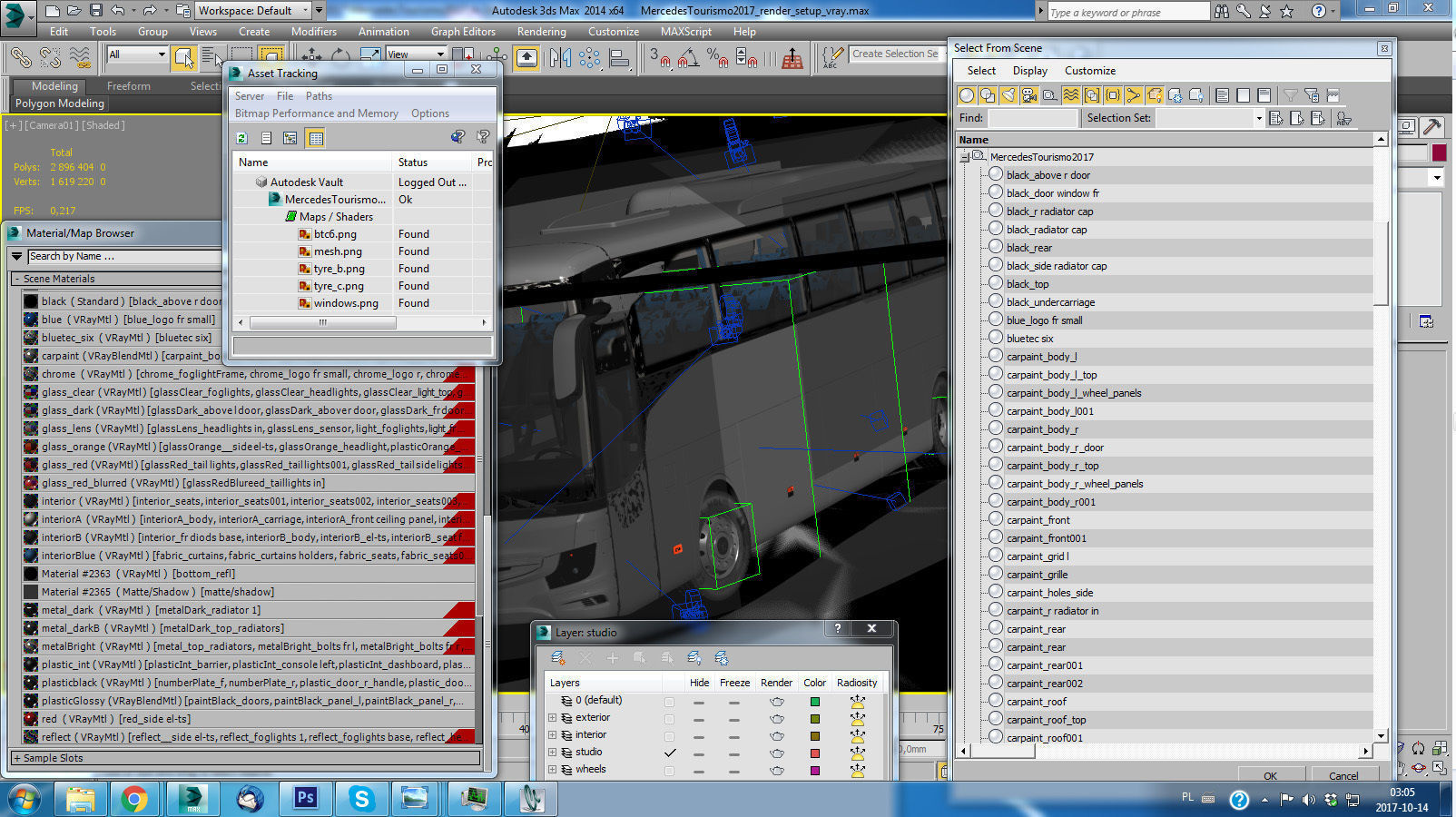Collapse the MercedesTourismo2017 tree node
The image size is (1456, 817).
click(965, 157)
